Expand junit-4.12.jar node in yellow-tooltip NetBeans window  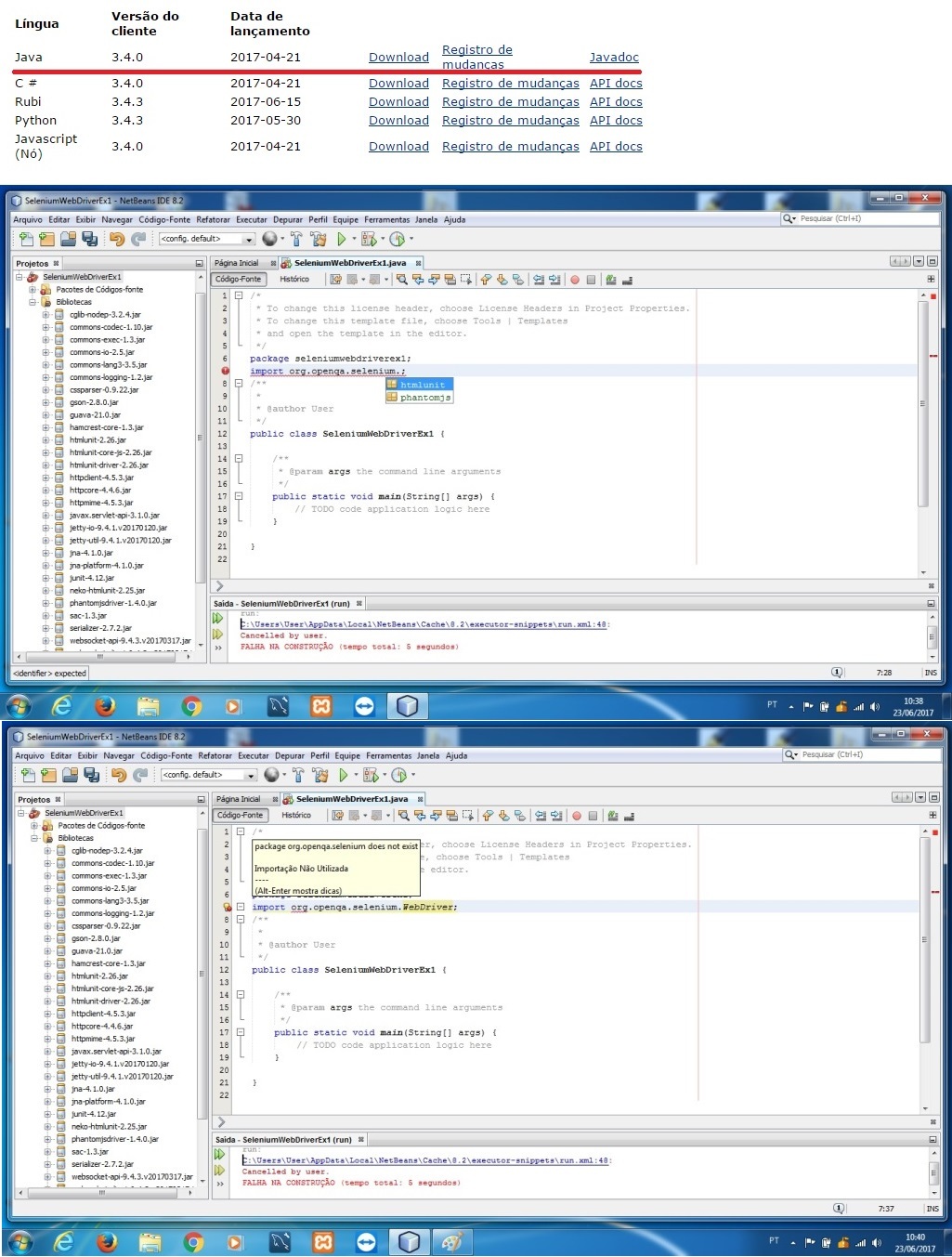coord(47,1114)
